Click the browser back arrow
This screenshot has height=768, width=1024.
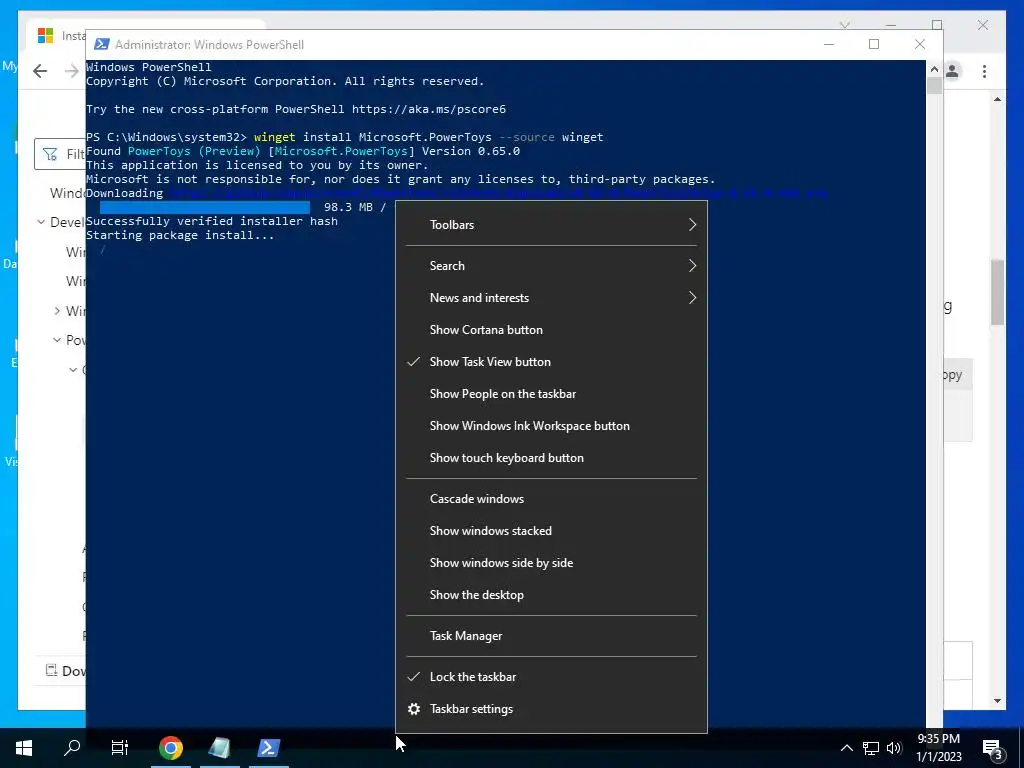pos(40,71)
